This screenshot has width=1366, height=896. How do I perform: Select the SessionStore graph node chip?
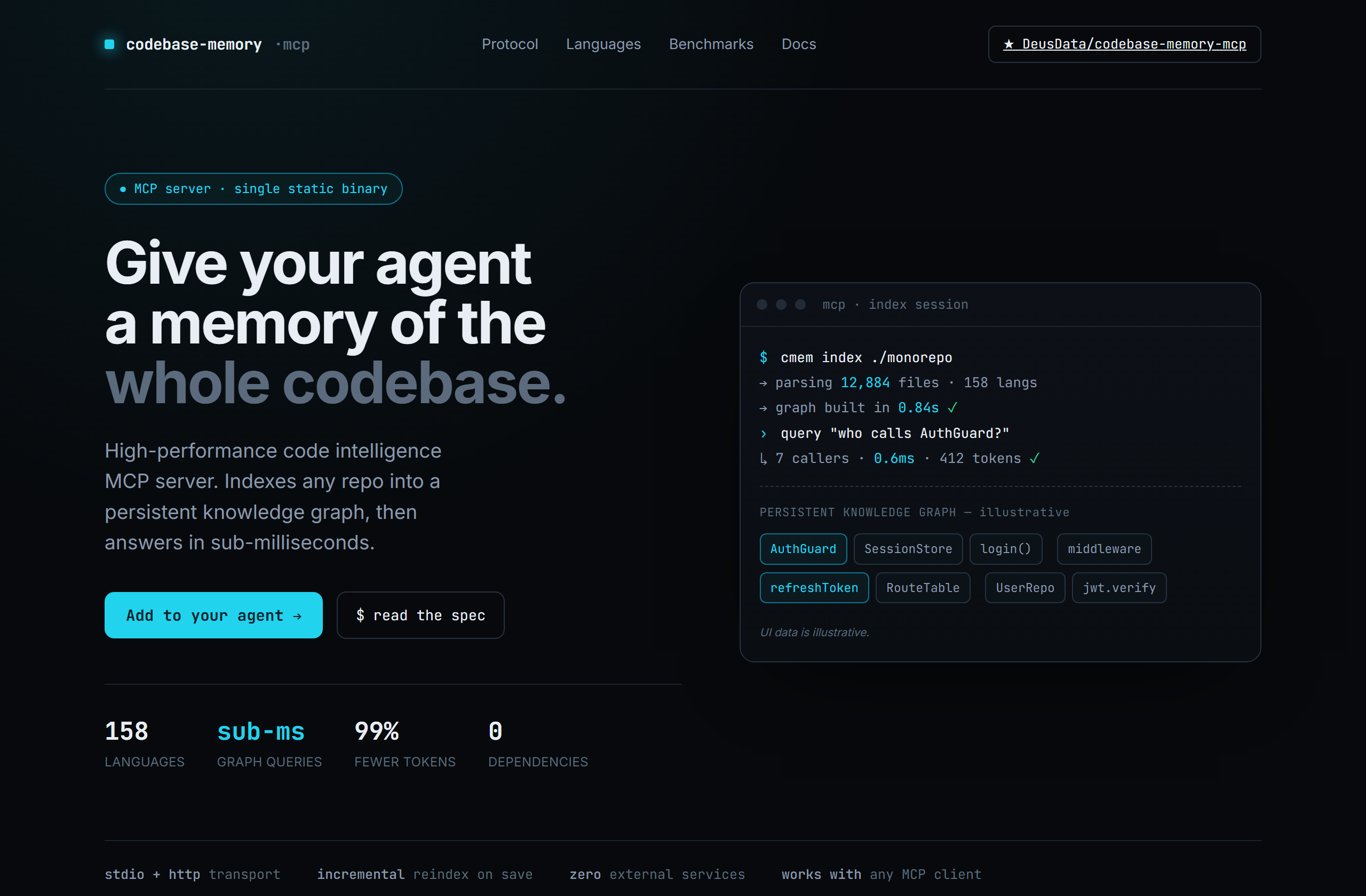coord(908,549)
